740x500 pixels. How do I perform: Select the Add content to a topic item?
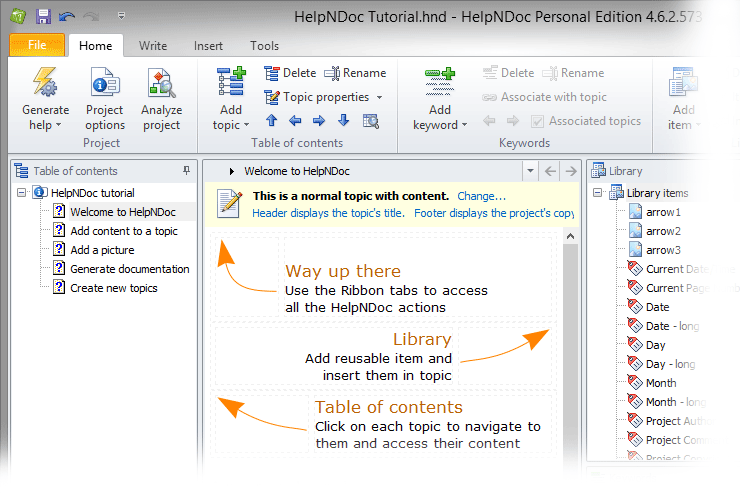coord(124,231)
